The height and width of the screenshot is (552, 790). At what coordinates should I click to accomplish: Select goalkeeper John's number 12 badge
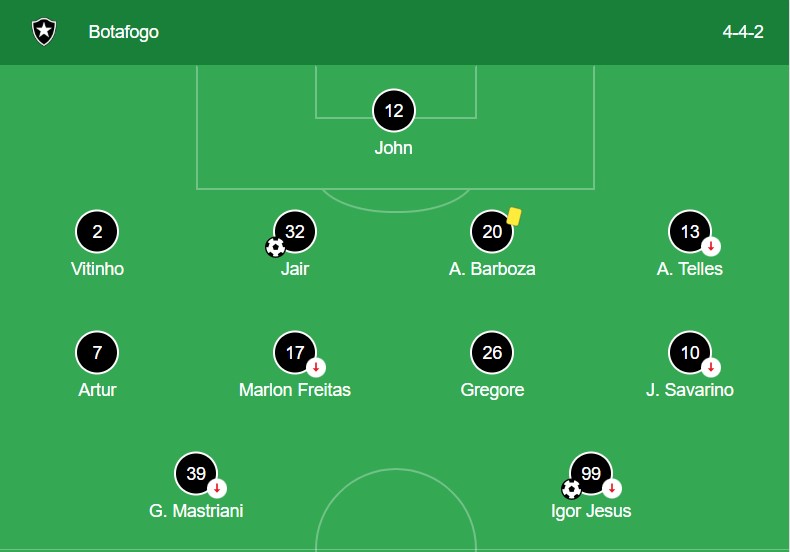394,111
